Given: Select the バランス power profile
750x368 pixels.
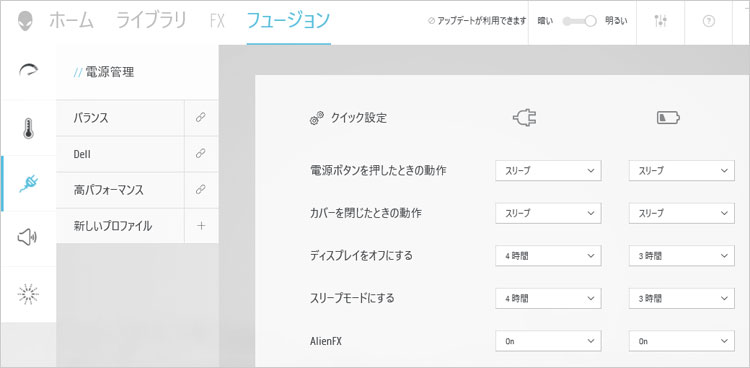Looking at the screenshot, I should tap(120, 118).
